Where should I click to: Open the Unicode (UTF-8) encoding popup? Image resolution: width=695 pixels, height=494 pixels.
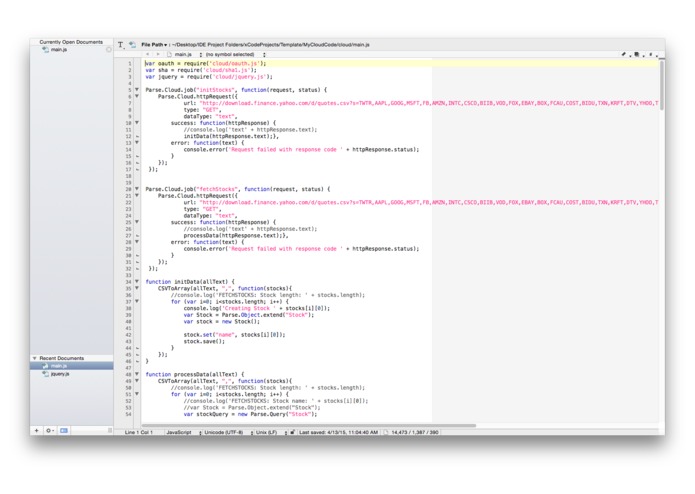[228, 432]
